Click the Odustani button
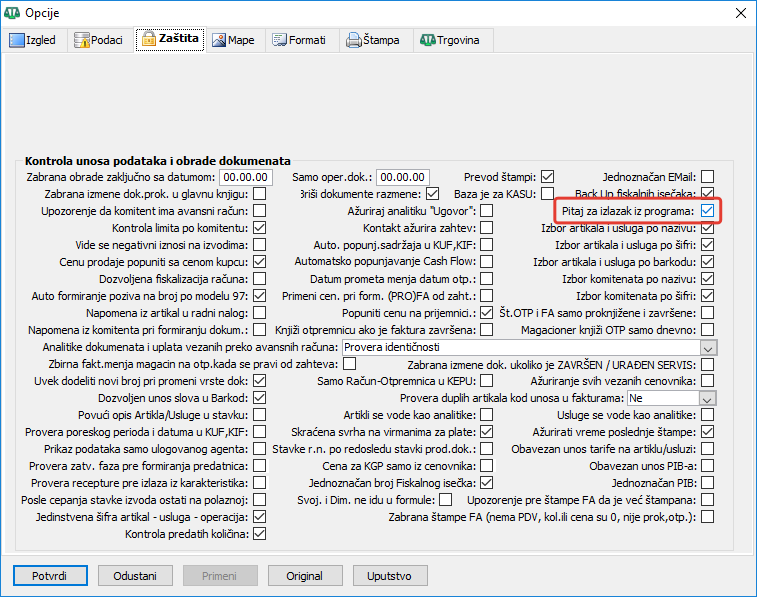 click(x=135, y=576)
